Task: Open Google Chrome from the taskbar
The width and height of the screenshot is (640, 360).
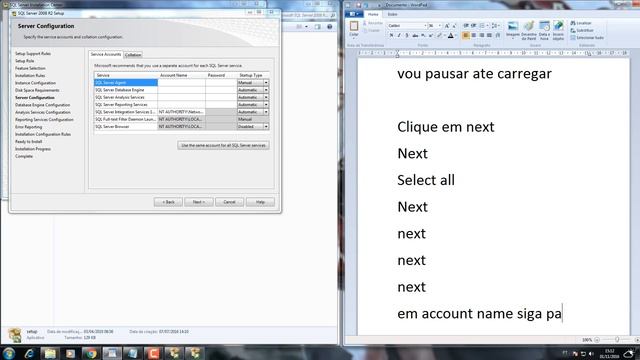Action: tap(91, 353)
